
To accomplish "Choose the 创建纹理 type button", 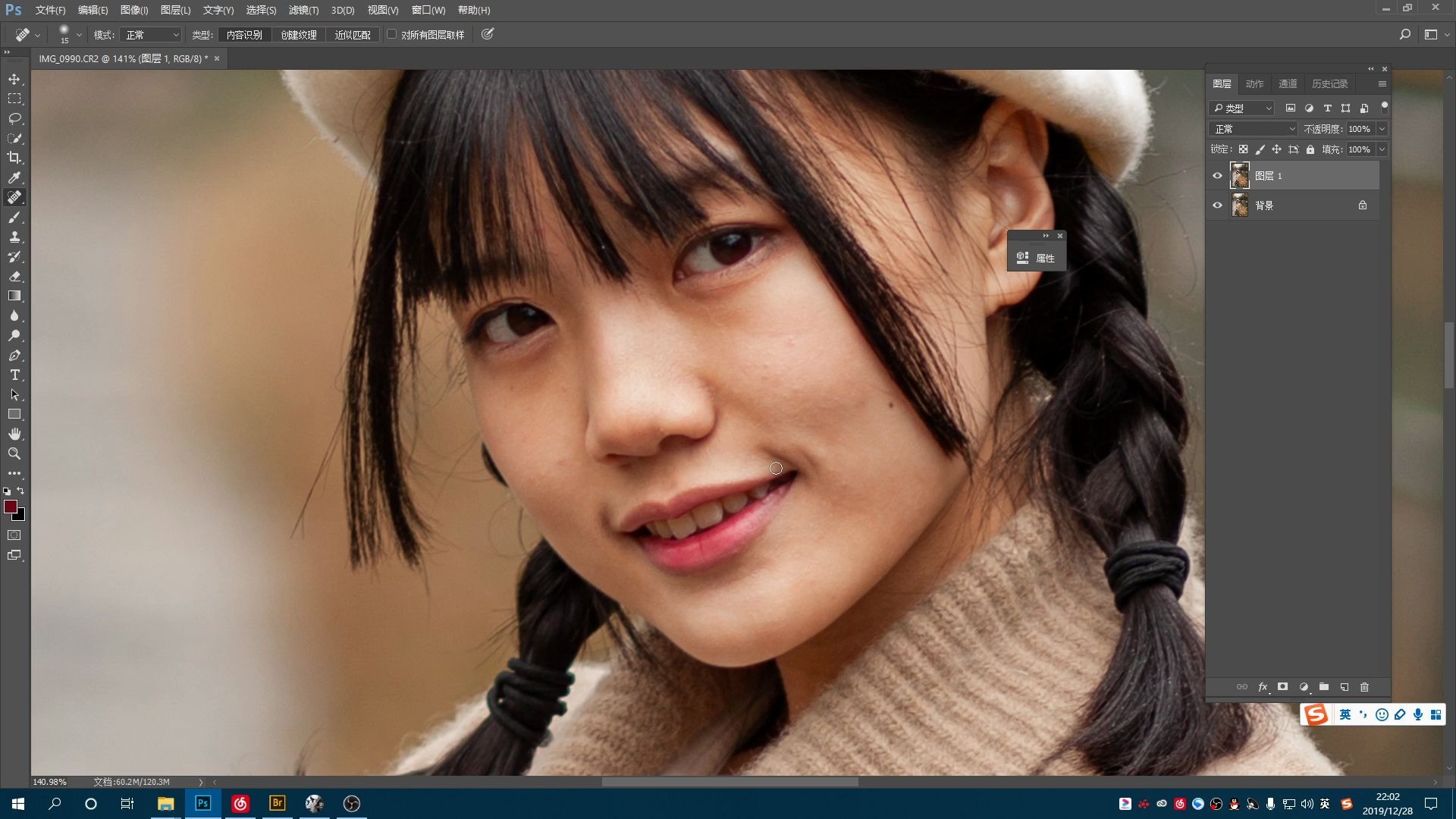I will pos(299,35).
